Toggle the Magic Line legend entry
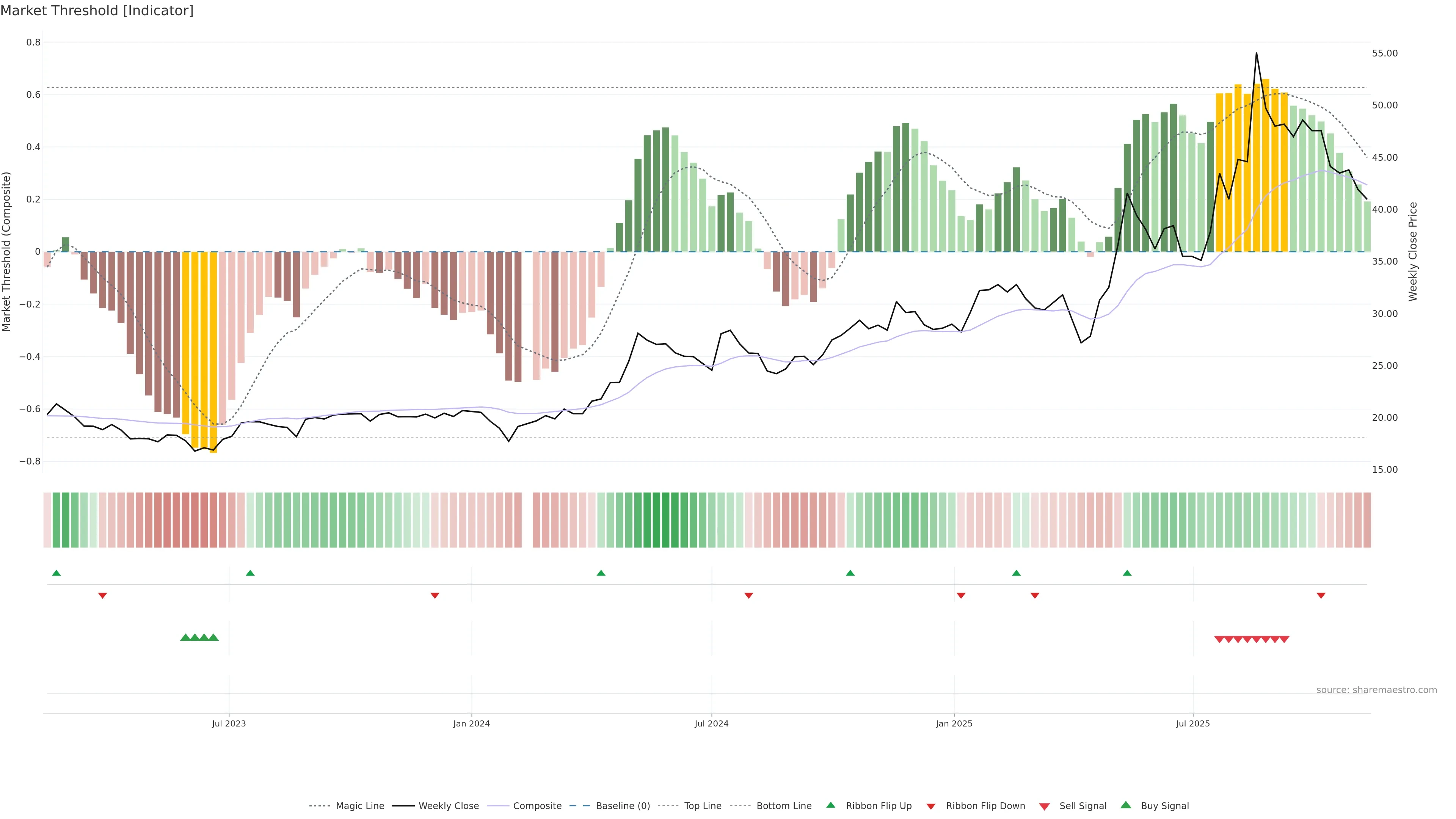Screen dimensions: 1456x819 [x=359, y=806]
